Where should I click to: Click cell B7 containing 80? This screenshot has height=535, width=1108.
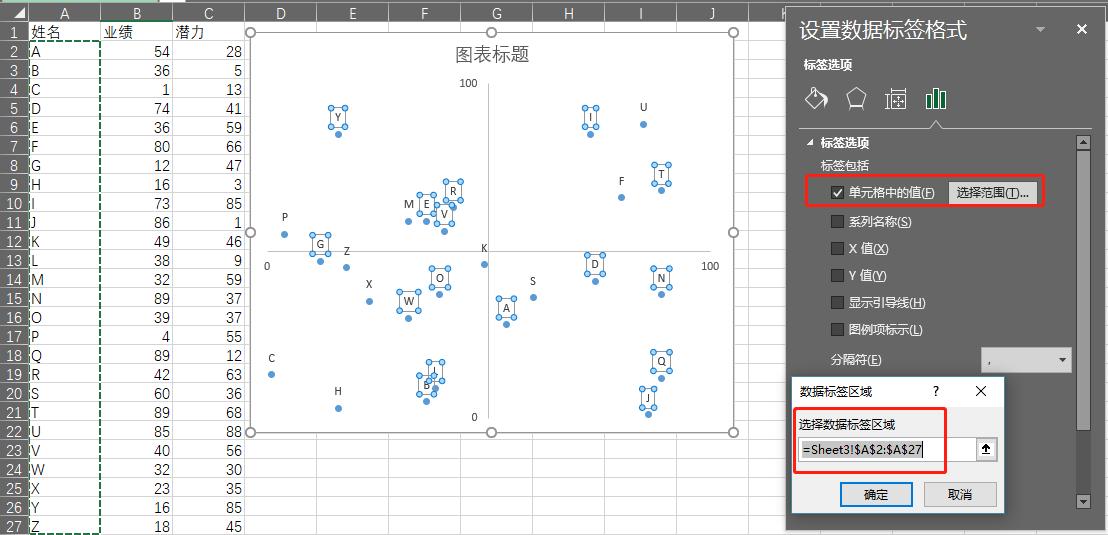pos(136,147)
